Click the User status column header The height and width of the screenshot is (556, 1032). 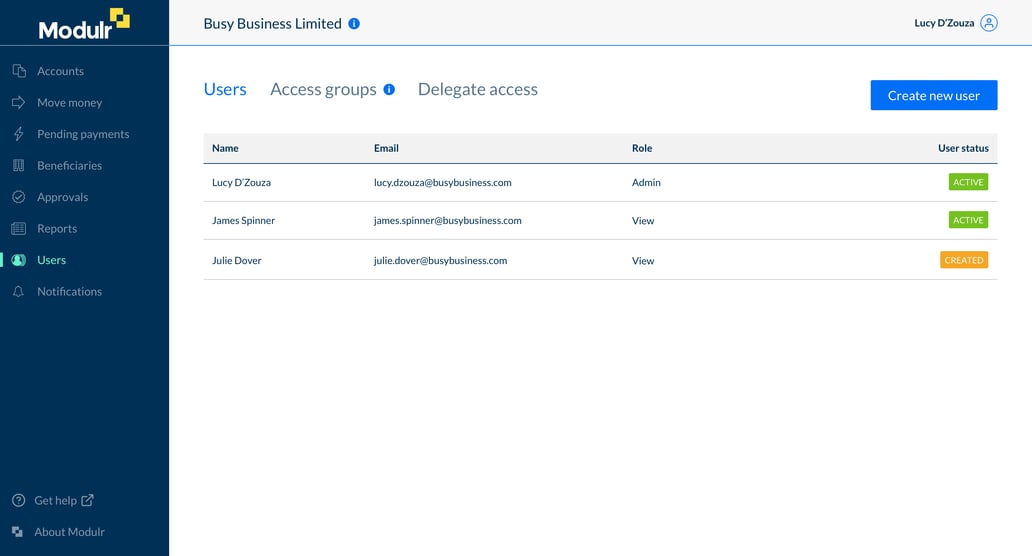pyautogui.click(x=963, y=148)
